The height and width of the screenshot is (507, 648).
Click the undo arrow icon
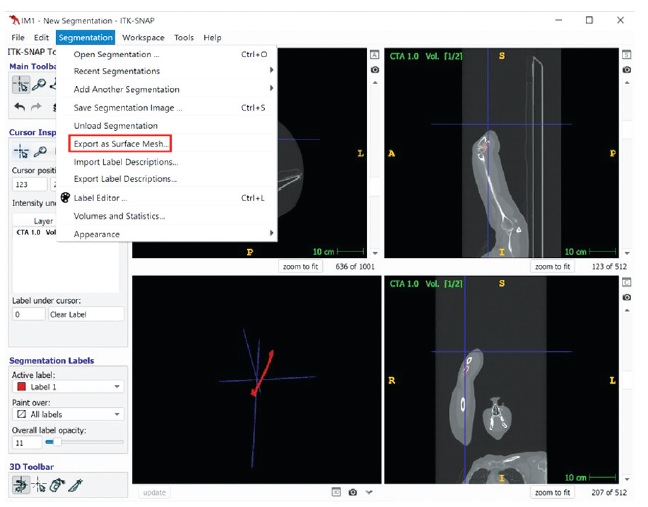coord(19,107)
